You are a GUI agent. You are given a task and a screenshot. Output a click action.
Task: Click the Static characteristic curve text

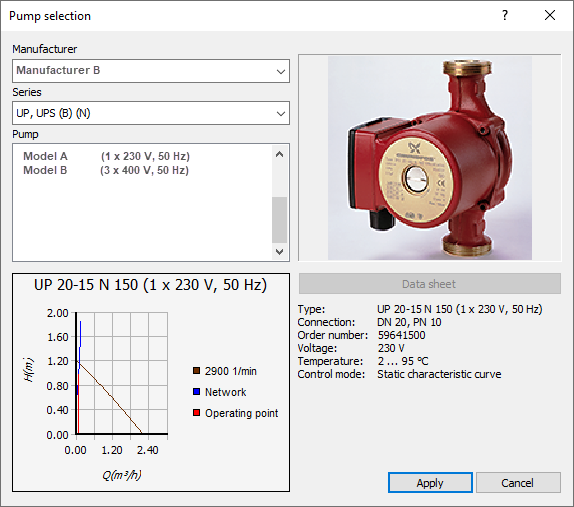(x=439, y=374)
